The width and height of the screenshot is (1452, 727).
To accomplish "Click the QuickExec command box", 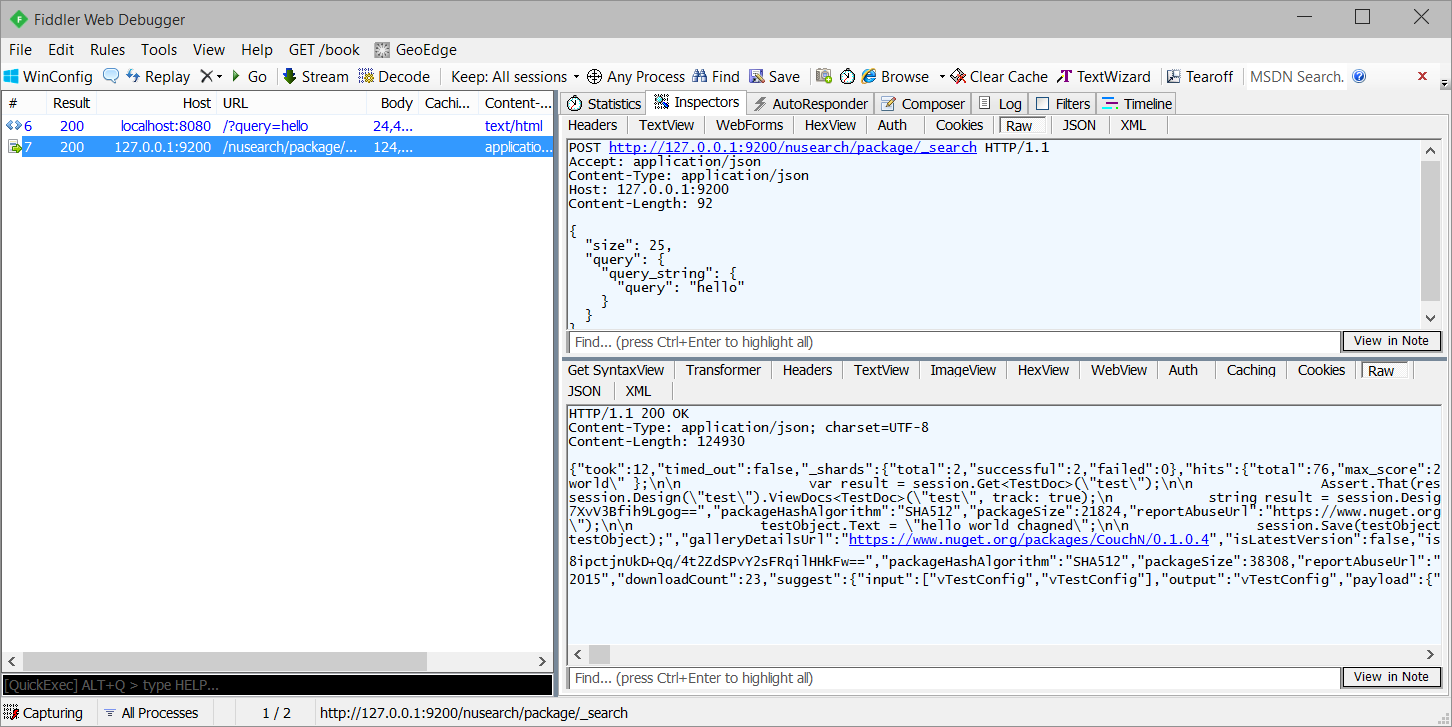I will pos(277,685).
